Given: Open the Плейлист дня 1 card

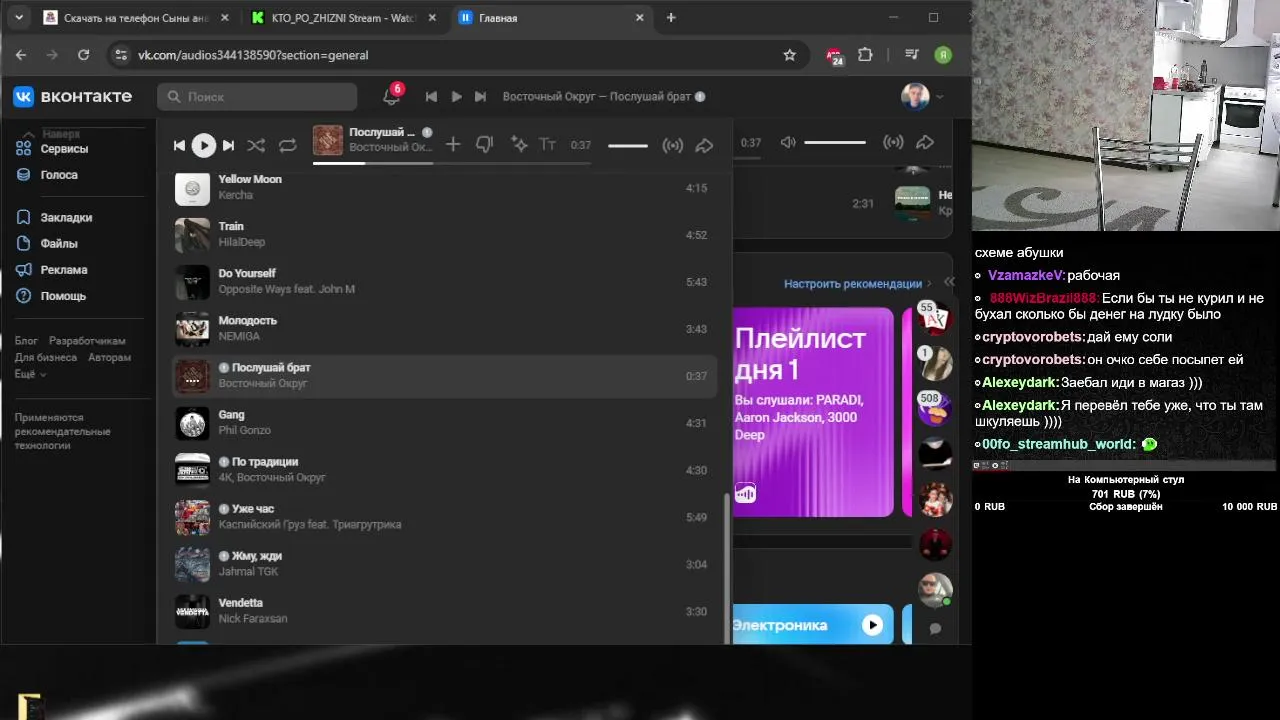Looking at the screenshot, I should pyautogui.click(x=813, y=412).
